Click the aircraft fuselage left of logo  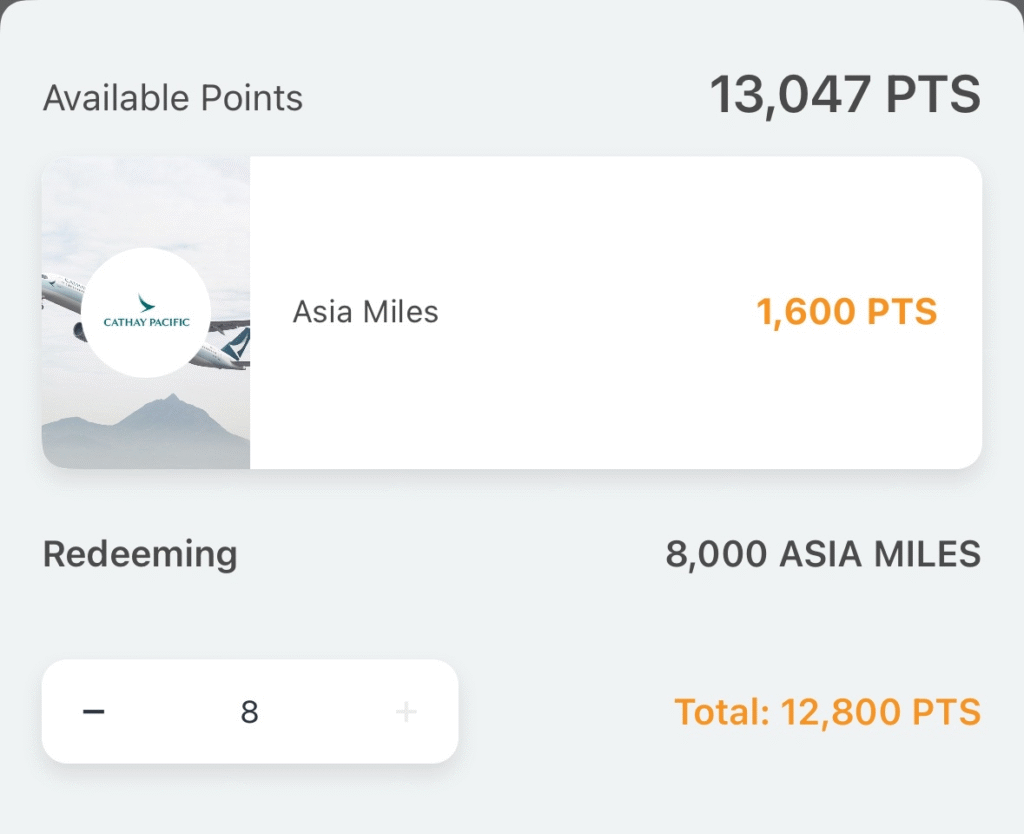point(60,295)
